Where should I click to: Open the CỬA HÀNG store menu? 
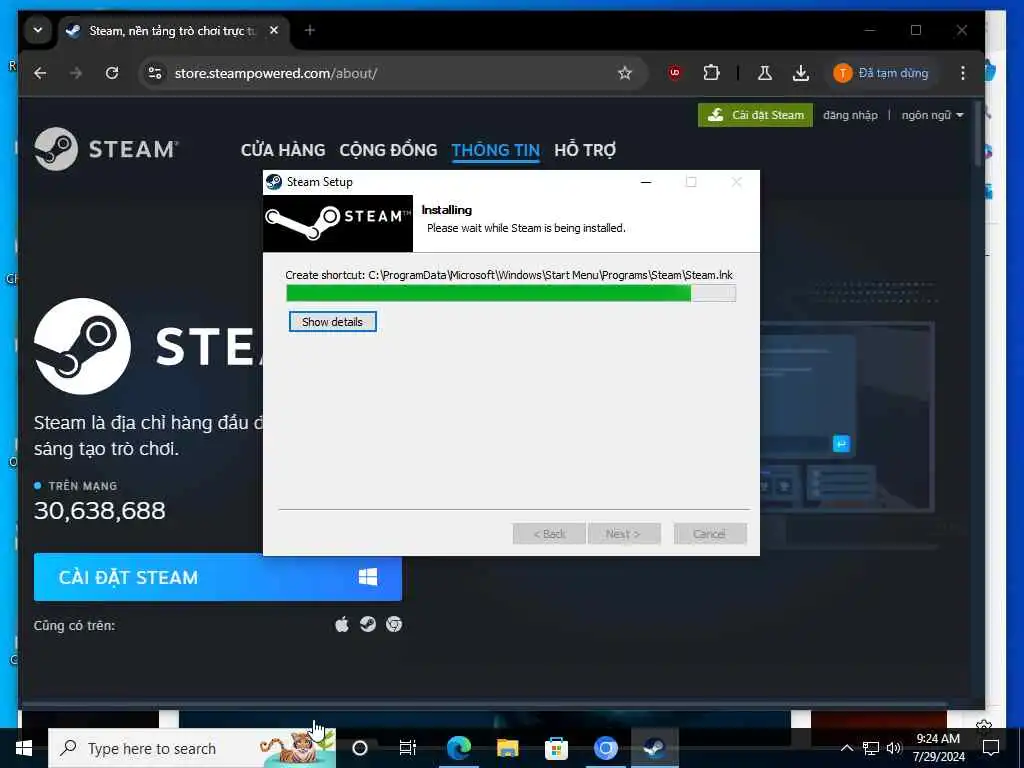click(x=283, y=150)
